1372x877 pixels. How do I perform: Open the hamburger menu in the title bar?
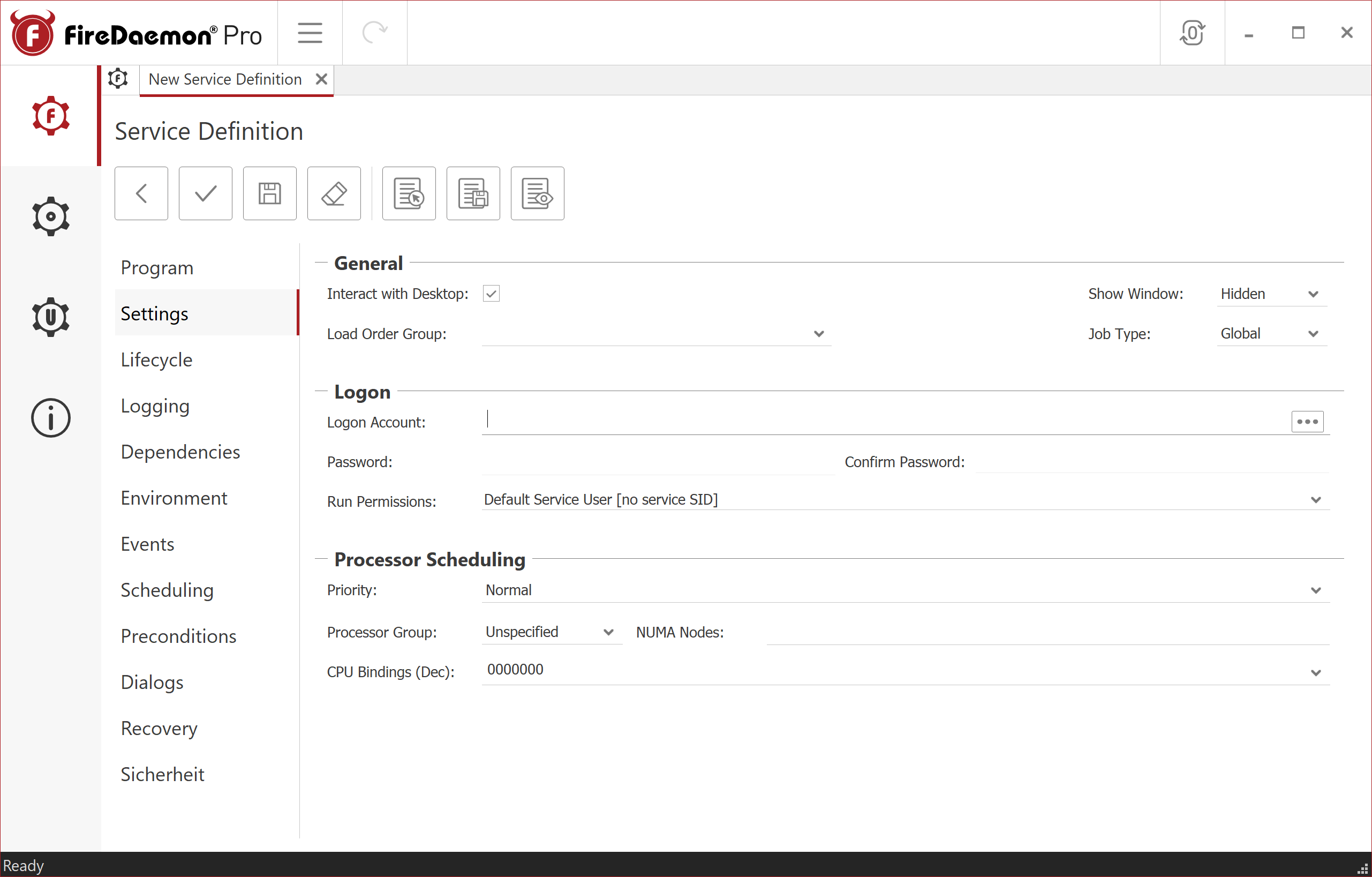pyautogui.click(x=310, y=33)
